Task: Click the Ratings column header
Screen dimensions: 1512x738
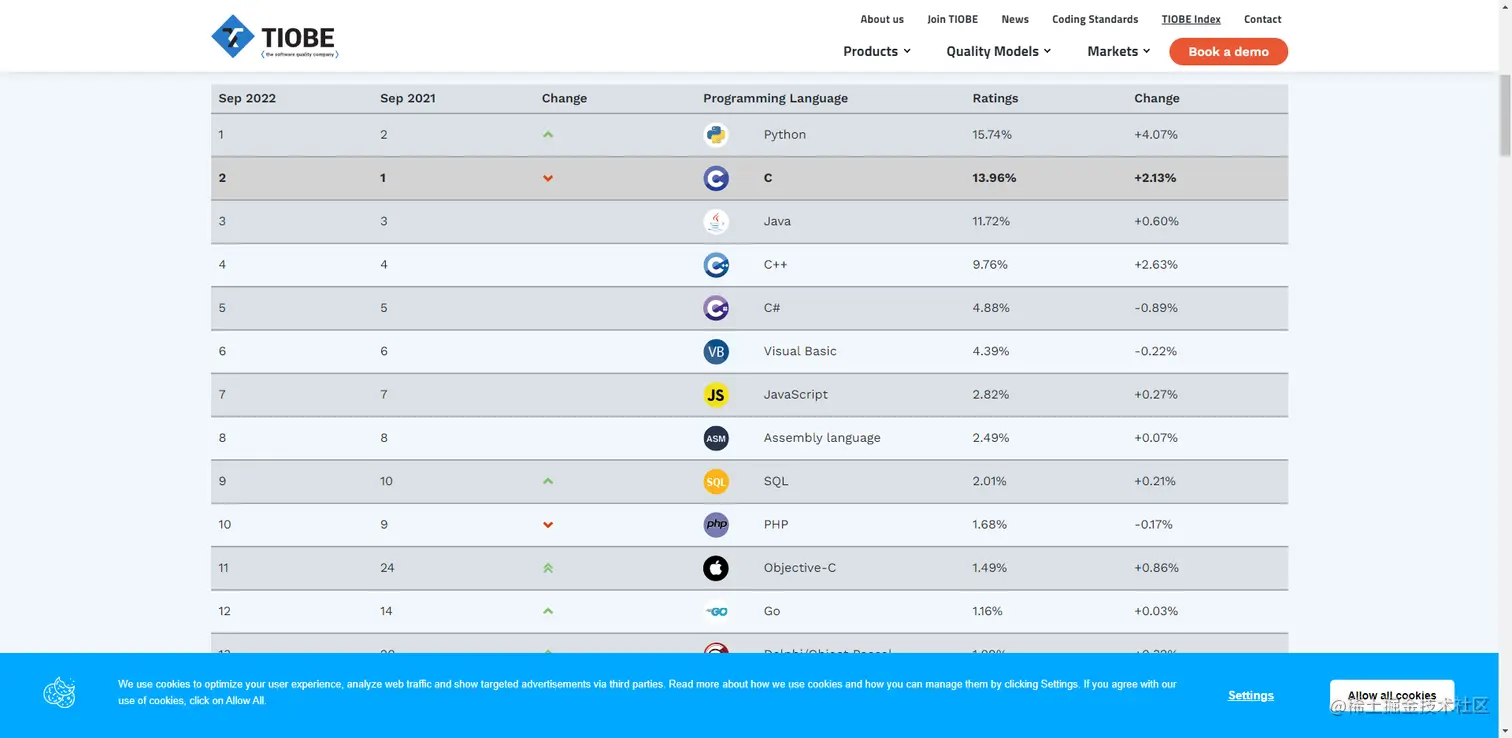Action: click(995, 98)
